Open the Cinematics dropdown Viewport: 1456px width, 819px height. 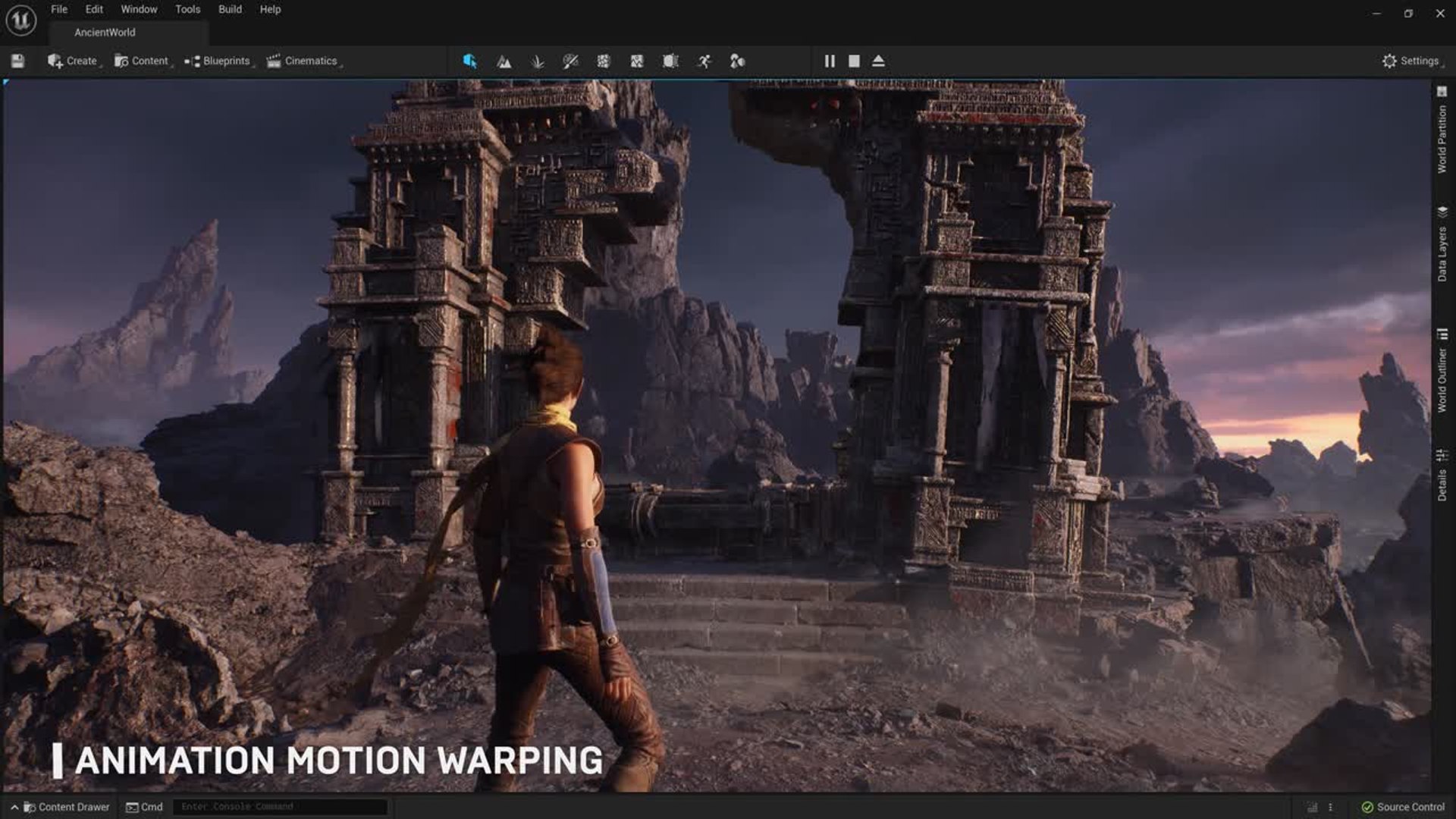point(303,61)
